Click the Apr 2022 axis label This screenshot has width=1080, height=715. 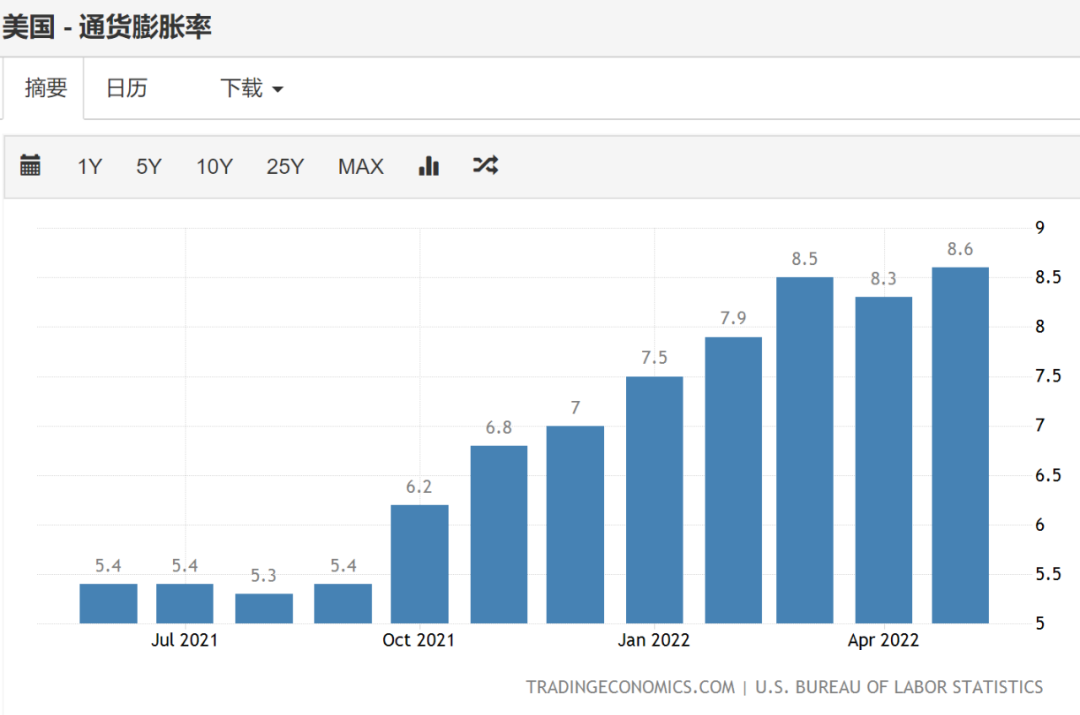[x=884, y=640]
